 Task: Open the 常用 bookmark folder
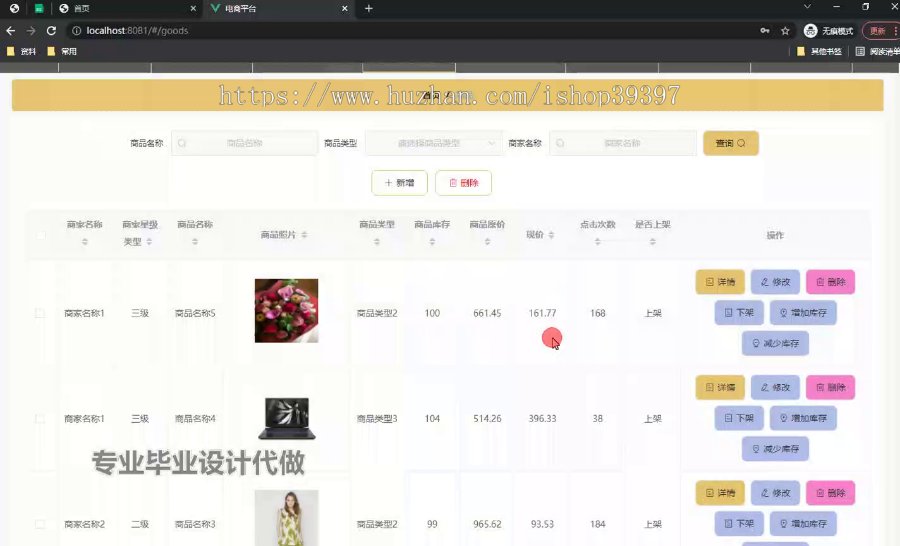click(x=62, y=51)
